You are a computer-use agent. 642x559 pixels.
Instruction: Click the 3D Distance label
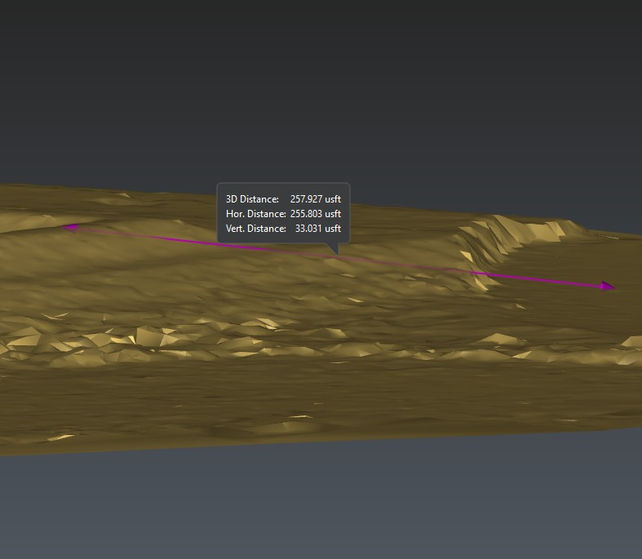pos(252,199)
